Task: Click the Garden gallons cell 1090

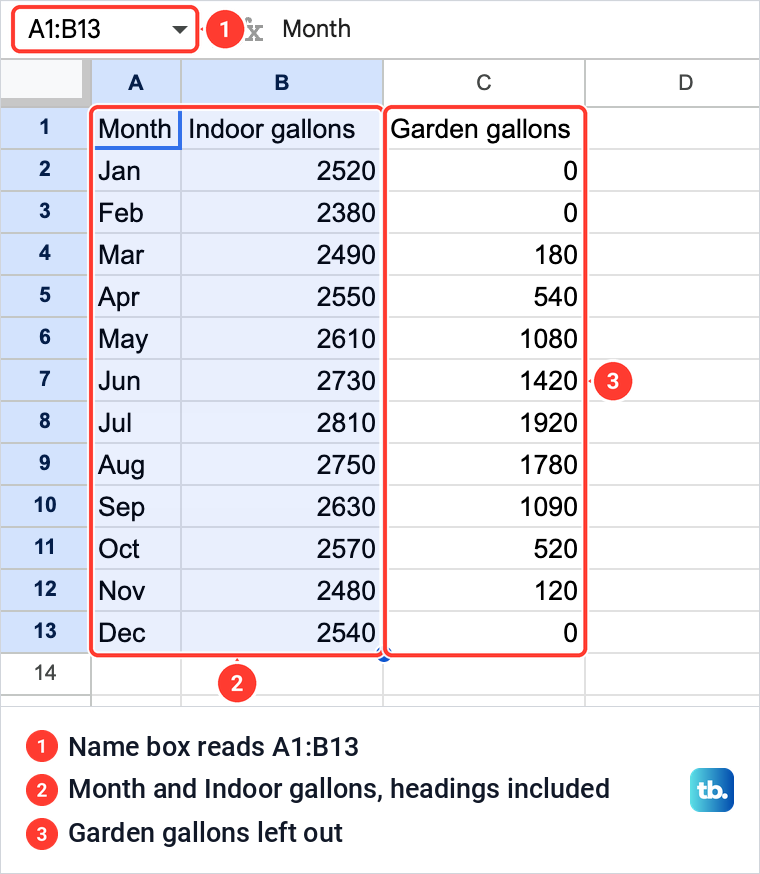Action: 484,506
